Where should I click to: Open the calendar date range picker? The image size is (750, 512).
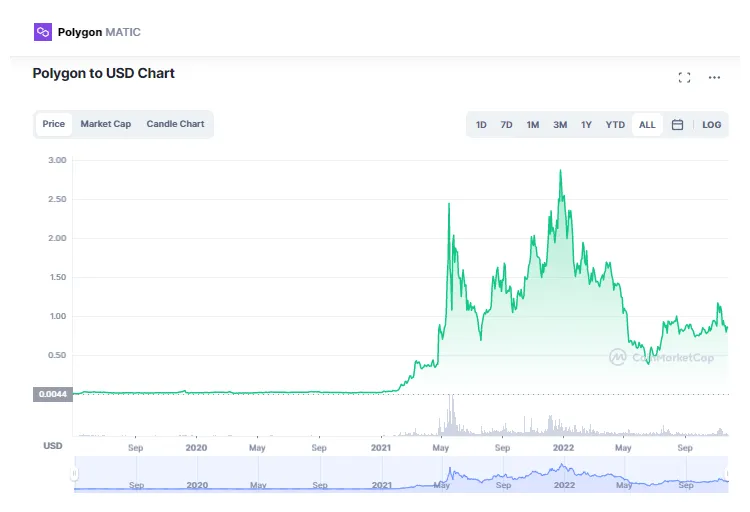[x=677, y=125]
